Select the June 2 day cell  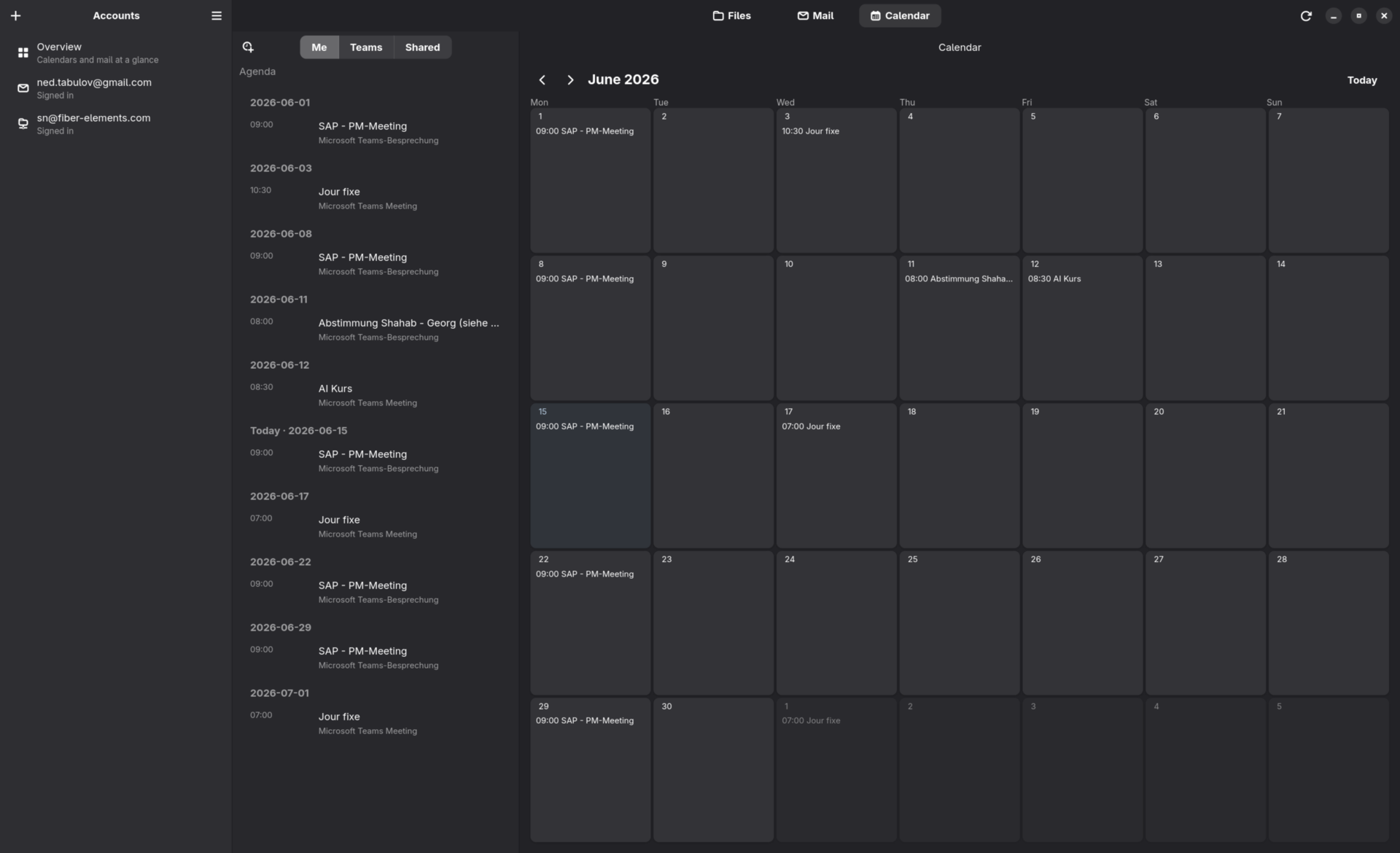coord(713,180)
